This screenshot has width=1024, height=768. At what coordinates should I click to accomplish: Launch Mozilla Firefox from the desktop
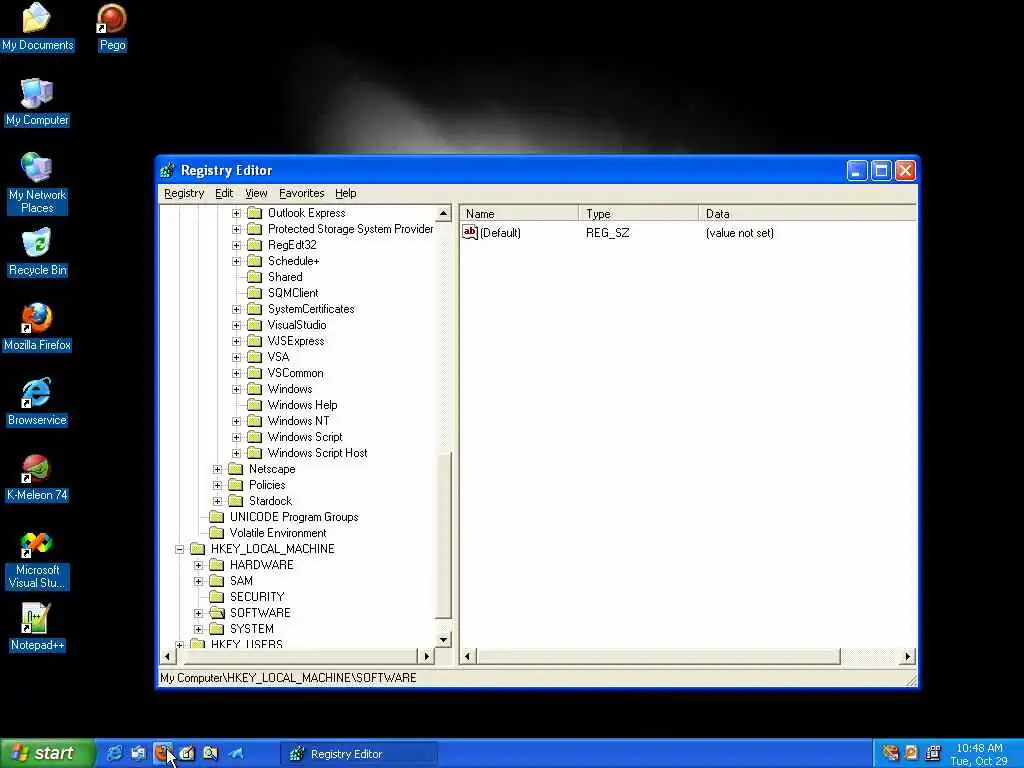[37, 327]
